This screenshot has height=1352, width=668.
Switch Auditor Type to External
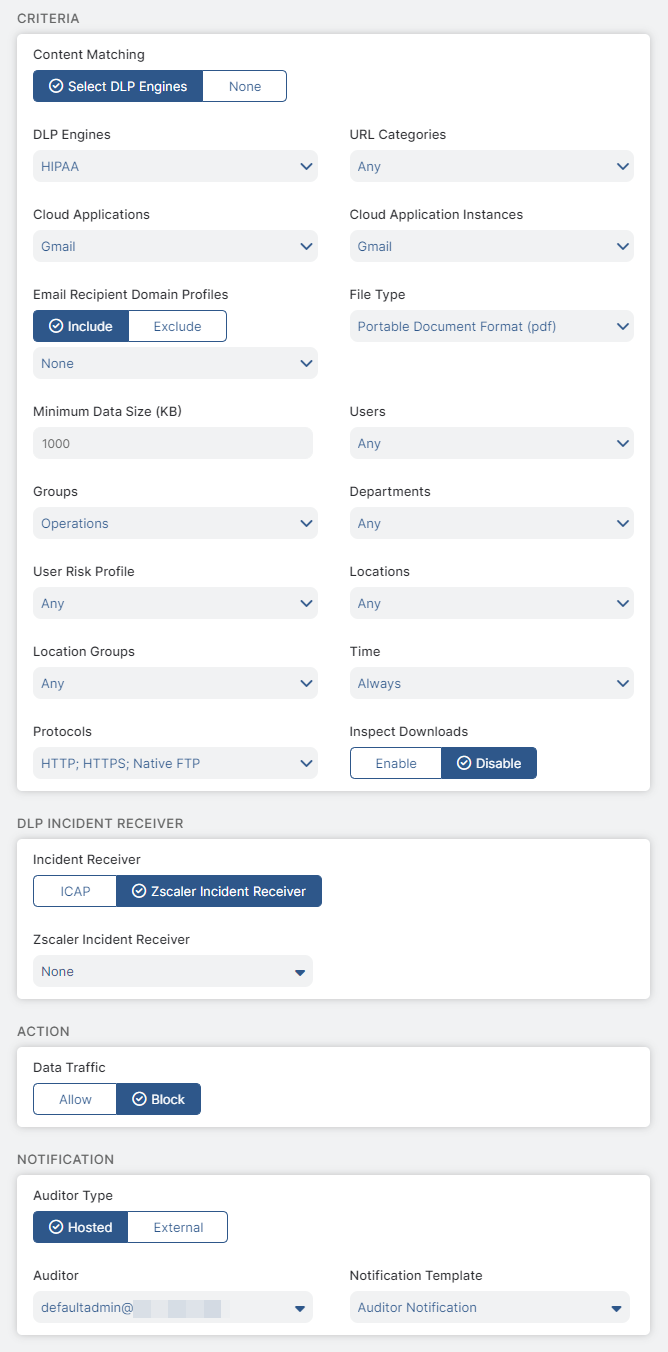[x=177, y=1226]
